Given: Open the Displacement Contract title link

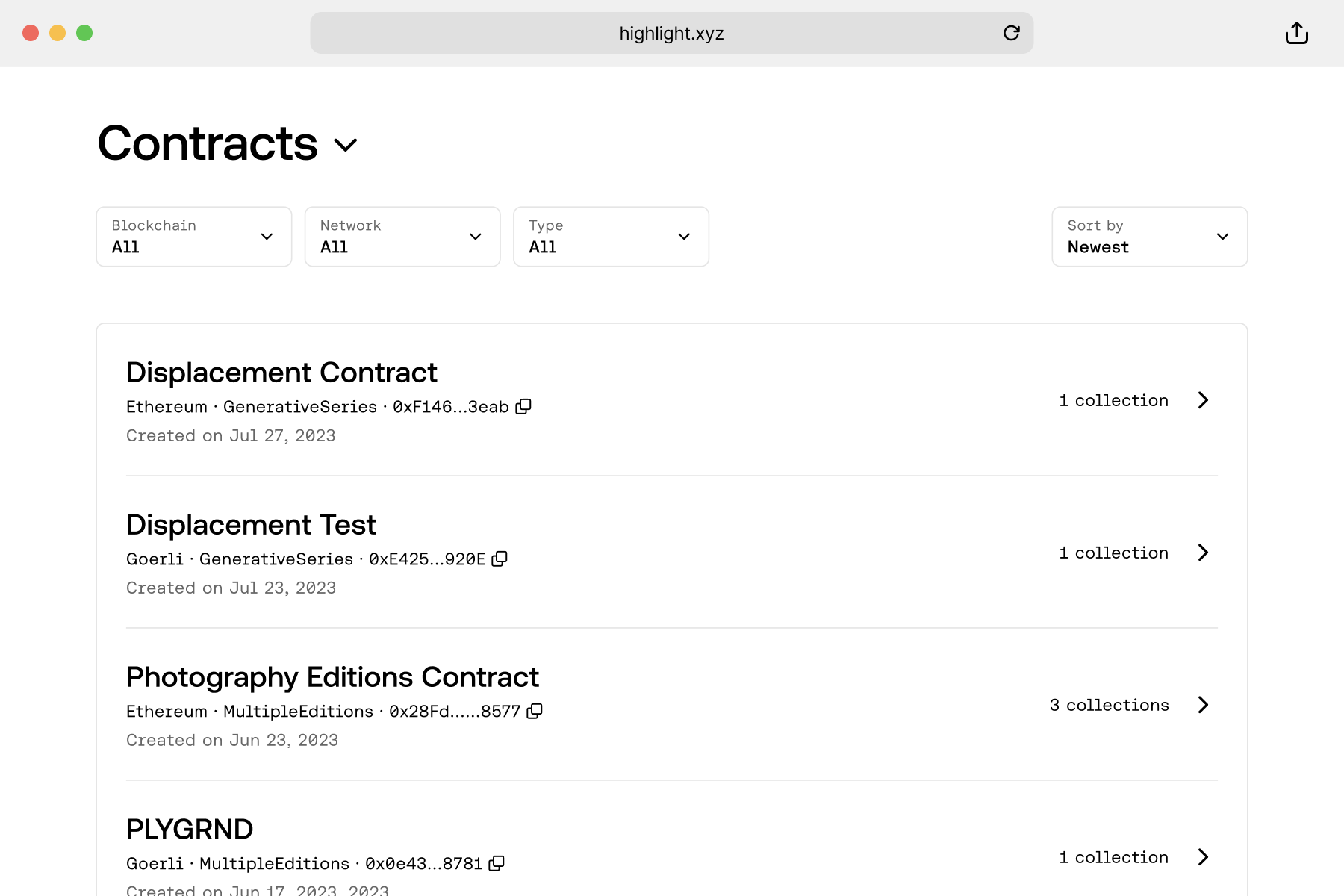Looking at the screenshot, I should 281,373.
